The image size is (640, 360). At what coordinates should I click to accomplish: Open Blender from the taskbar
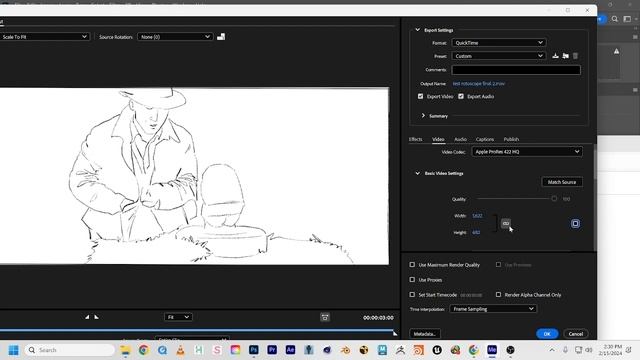point(345,350)
